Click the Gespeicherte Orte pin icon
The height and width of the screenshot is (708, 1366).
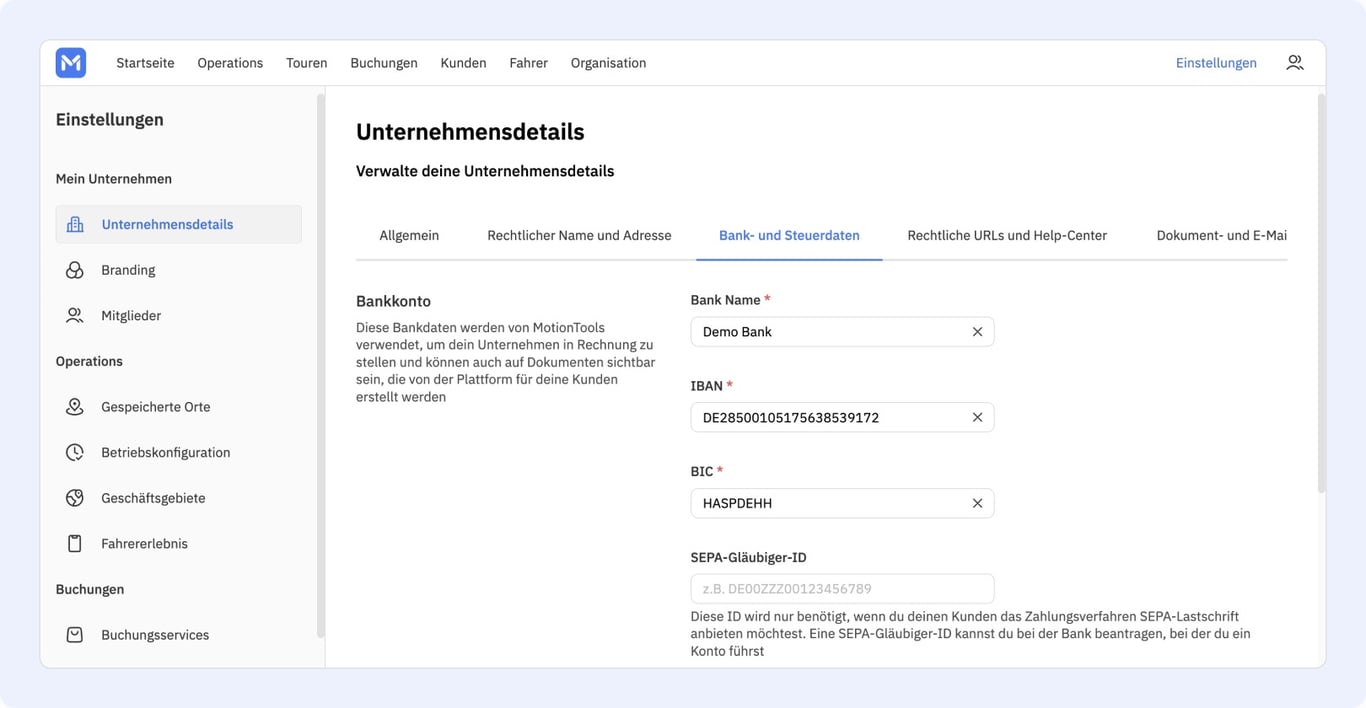point(75,407)
